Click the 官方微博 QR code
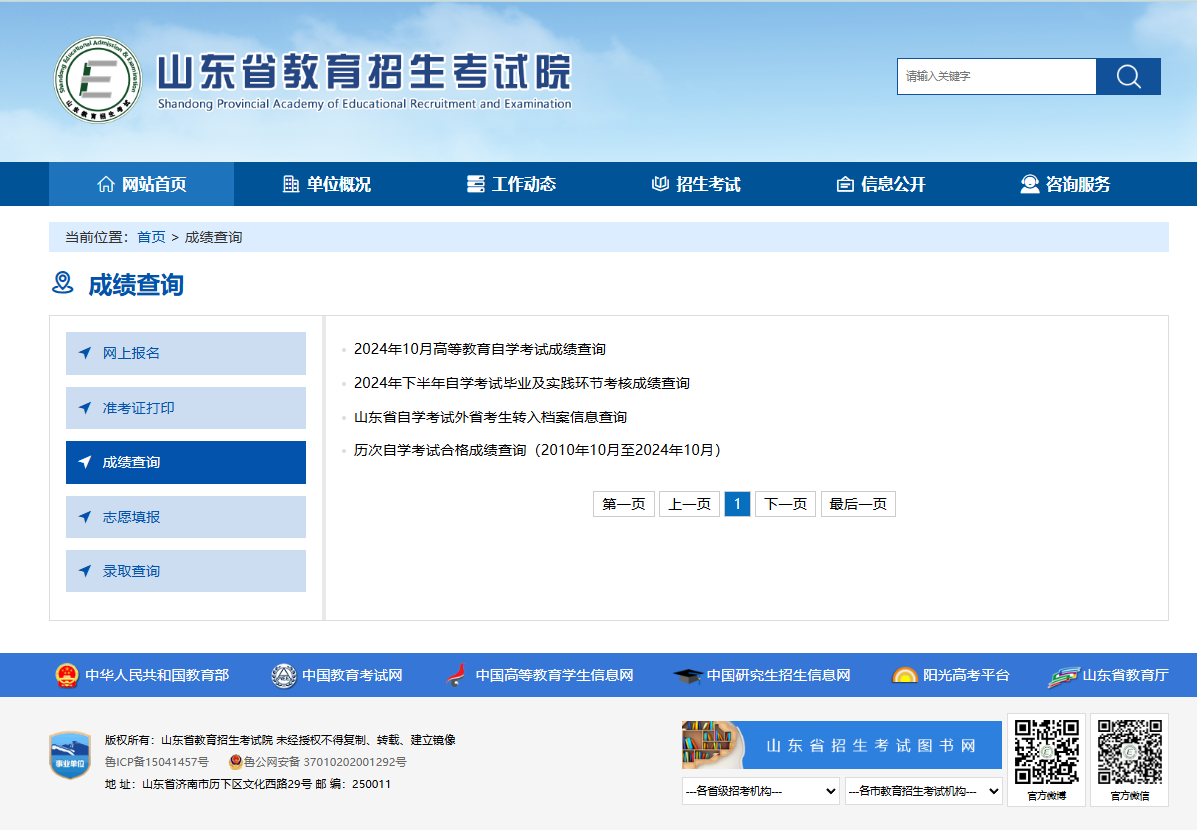This screenshot has width=1197, height=830. pos(1046,752)
